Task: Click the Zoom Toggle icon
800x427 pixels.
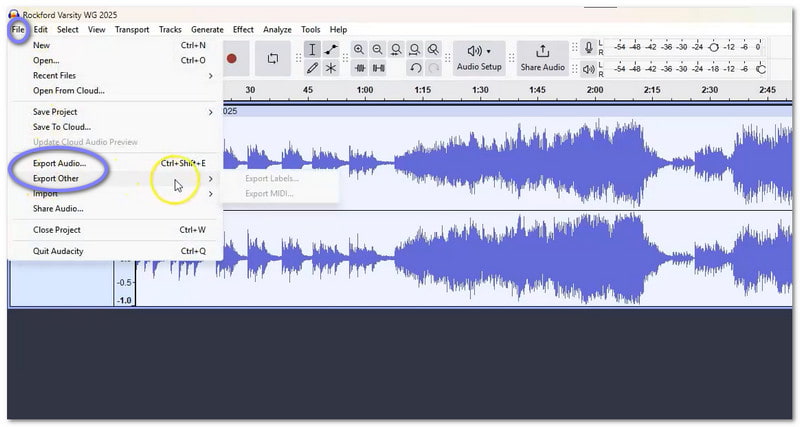Action: pyautogui.click(x=433, y=49)
